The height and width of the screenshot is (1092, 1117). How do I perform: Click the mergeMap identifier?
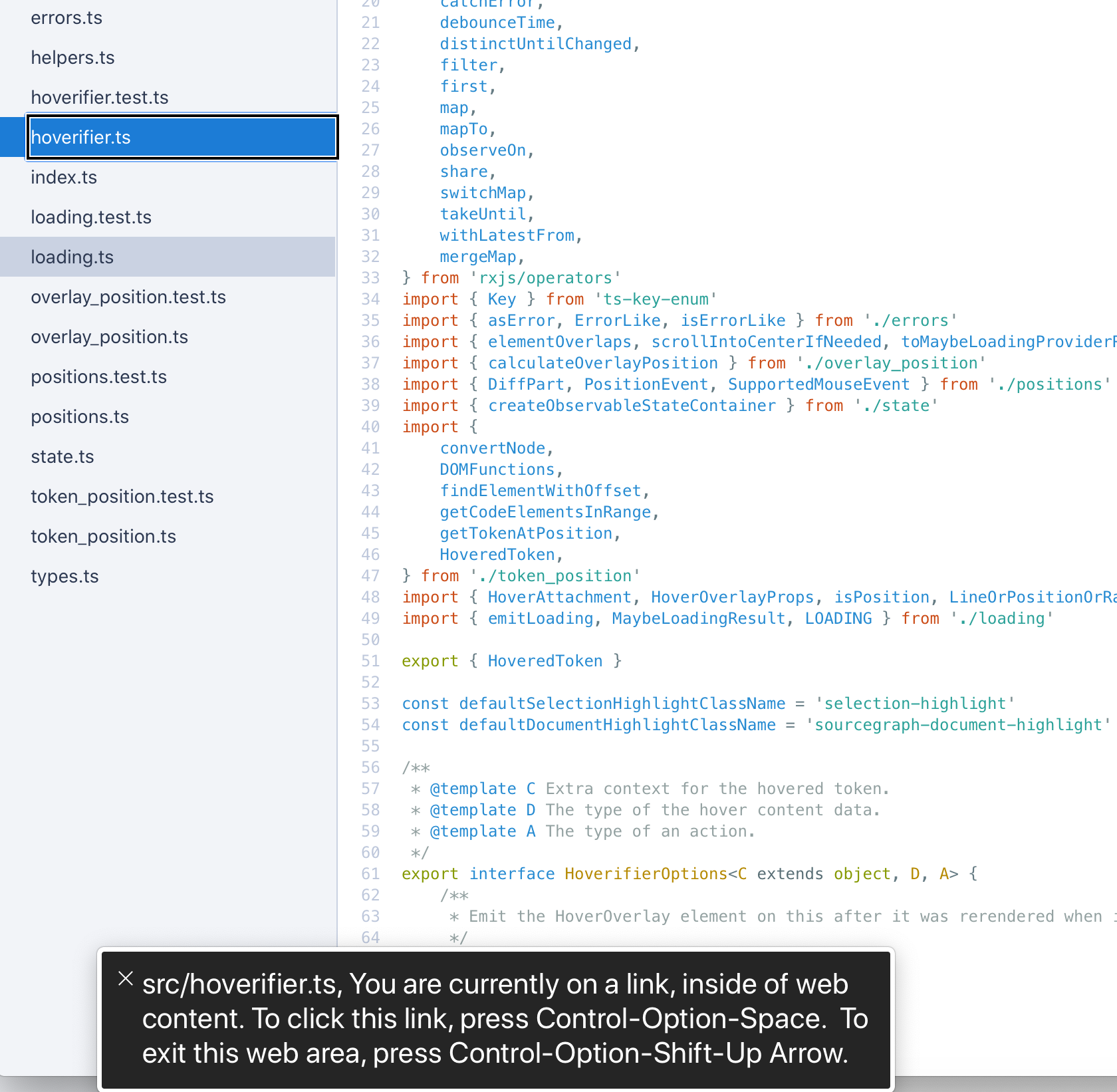click(478, 257)
